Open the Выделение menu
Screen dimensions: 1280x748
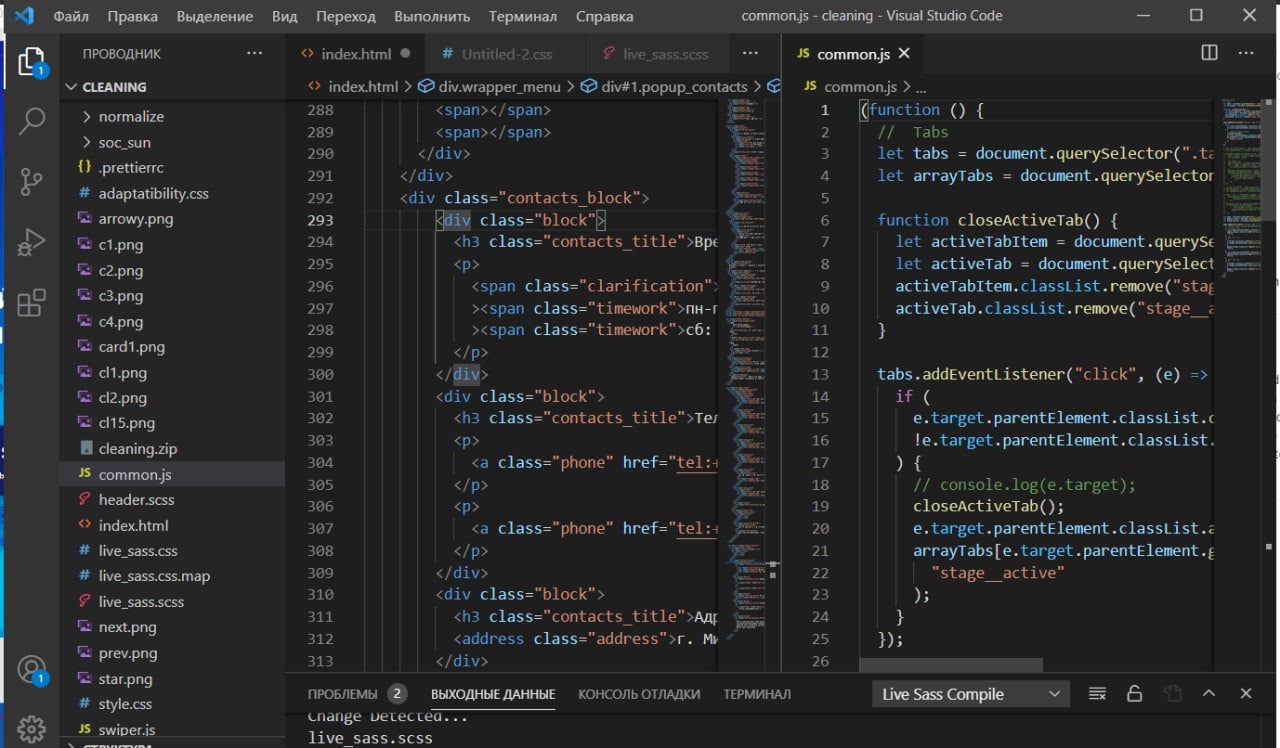click(x=215, y=16)
